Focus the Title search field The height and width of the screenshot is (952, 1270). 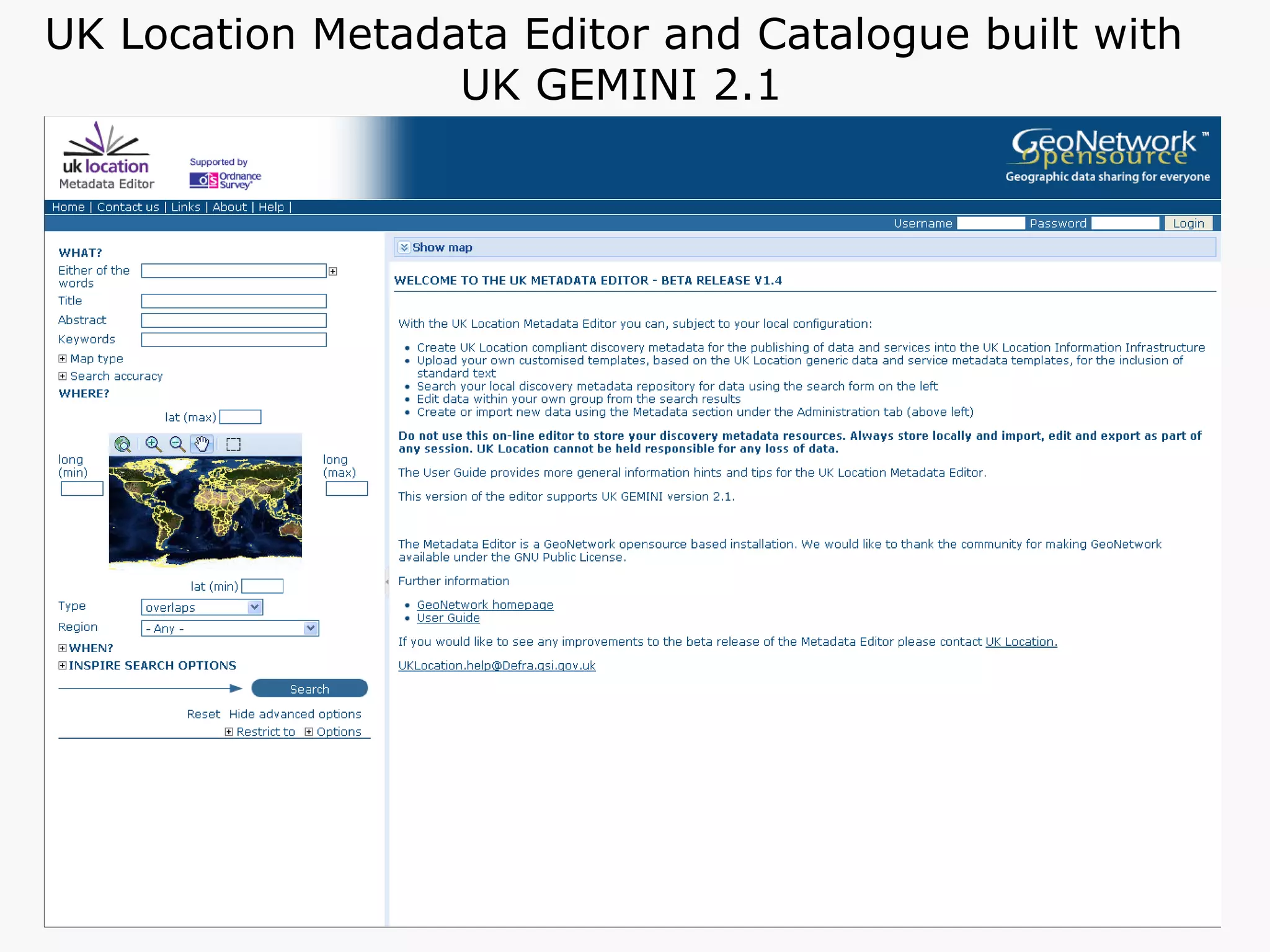tap(234, 301)
